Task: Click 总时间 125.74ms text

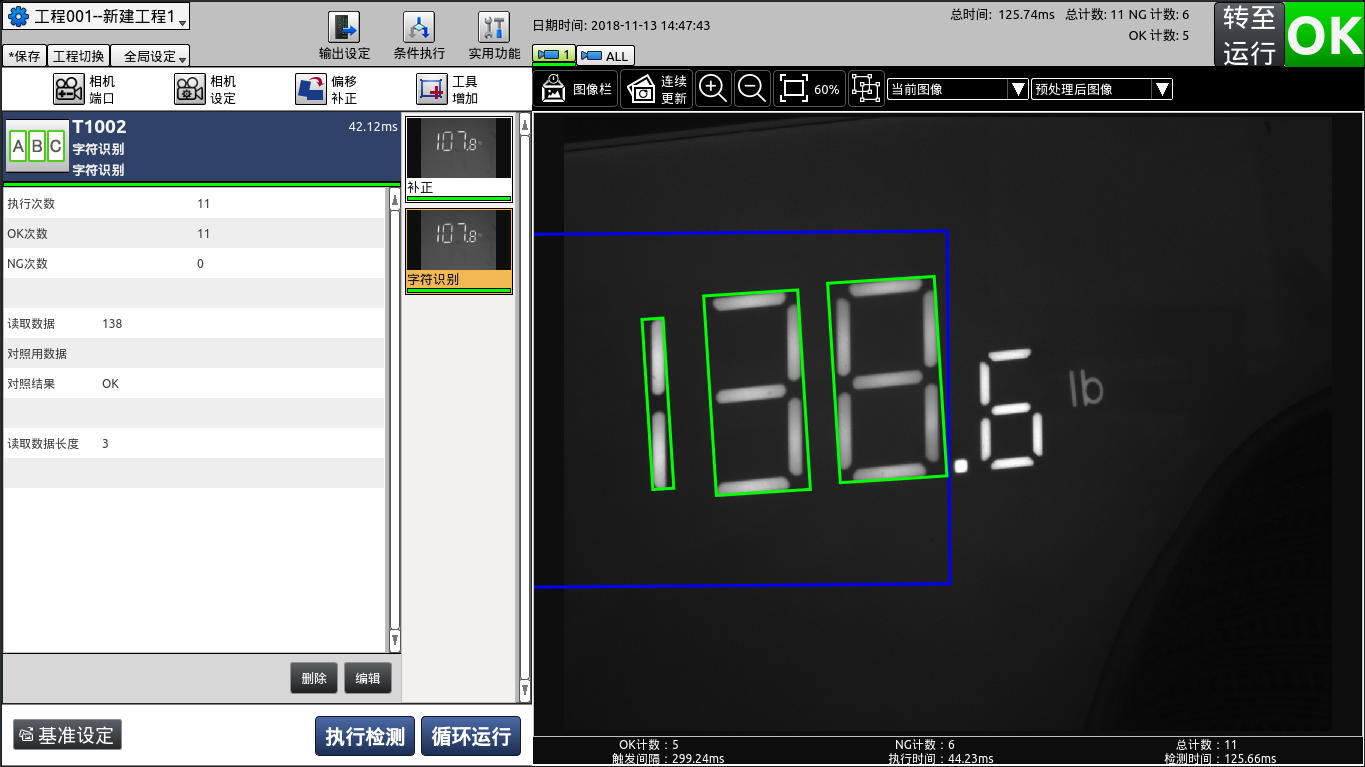Action: 1002,14
